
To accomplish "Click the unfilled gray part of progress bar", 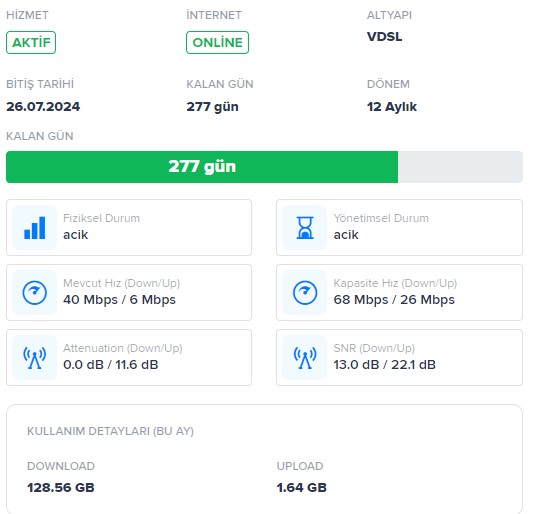I will 460,167.
